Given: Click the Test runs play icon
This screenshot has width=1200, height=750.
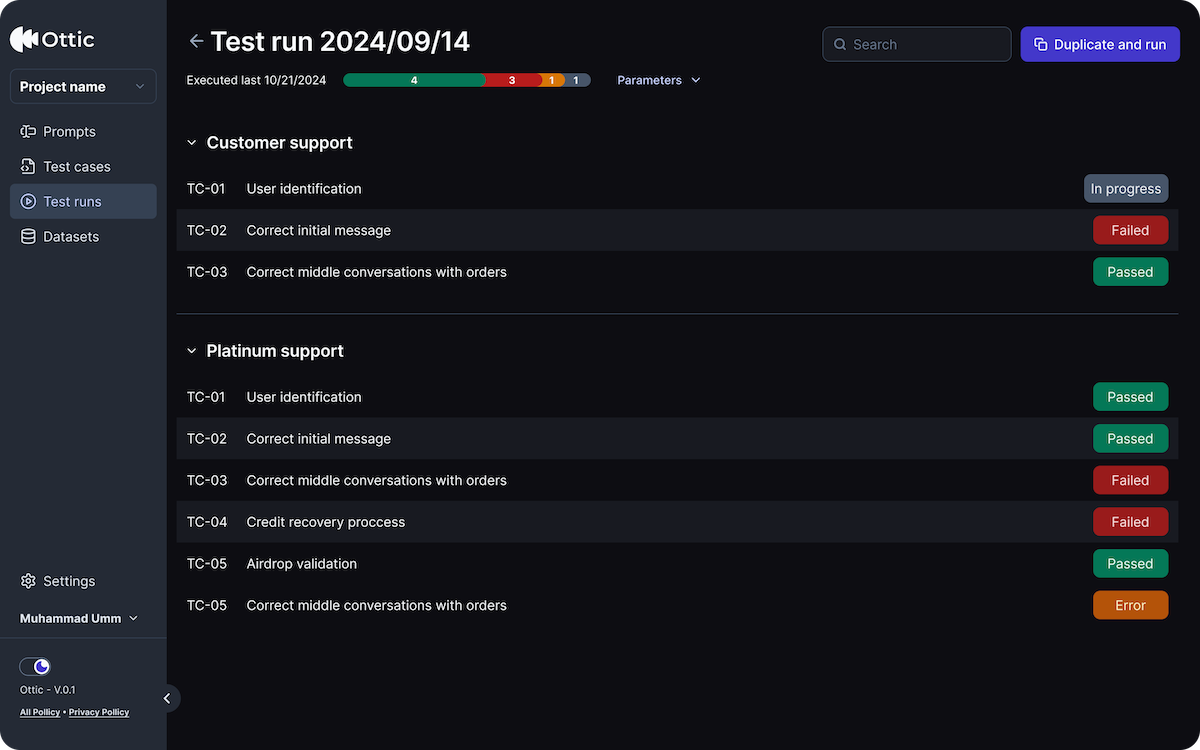Looking at the screenshot, I should pos(28,202).
